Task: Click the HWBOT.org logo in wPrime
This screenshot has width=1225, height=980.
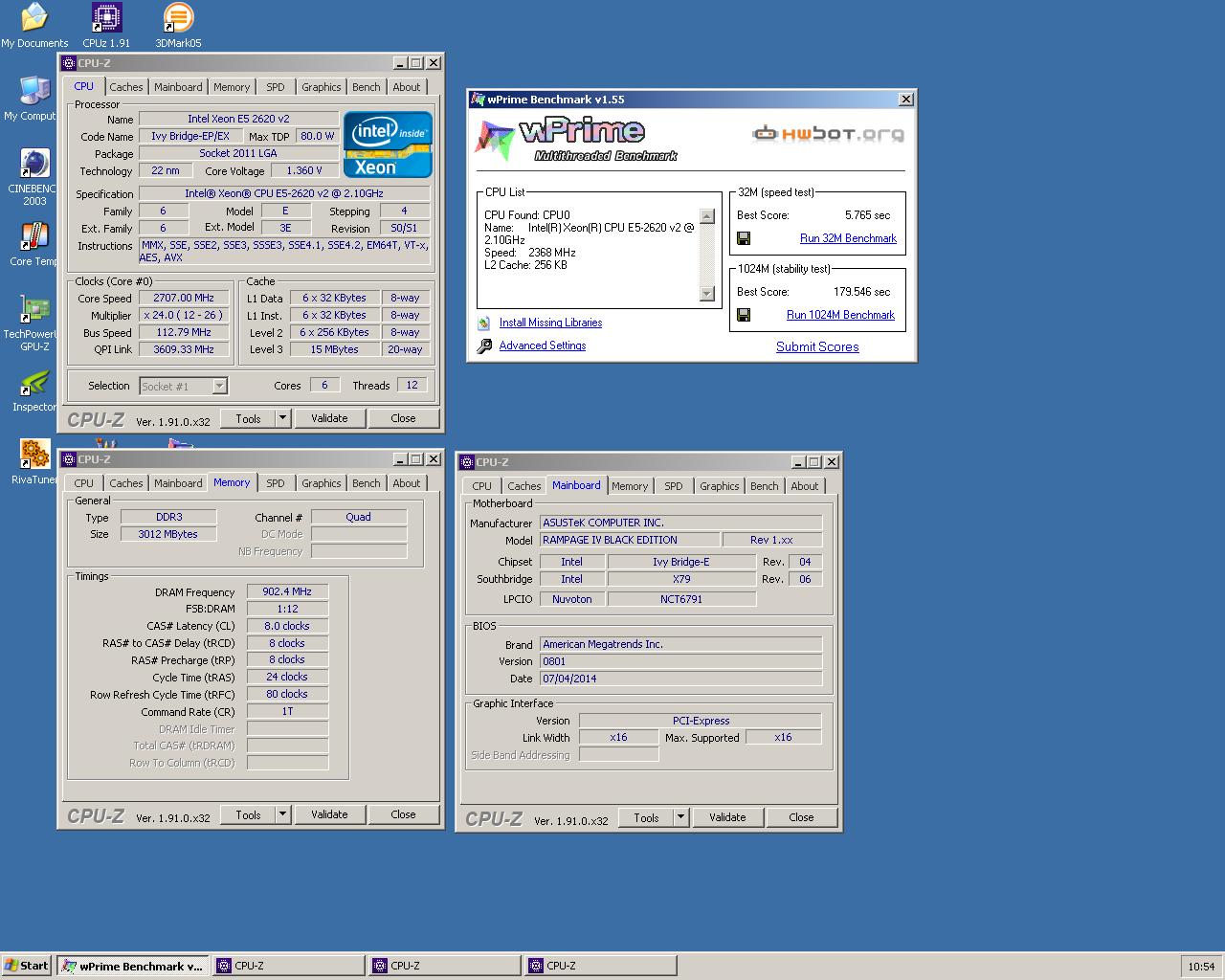Action: point(828,134)
